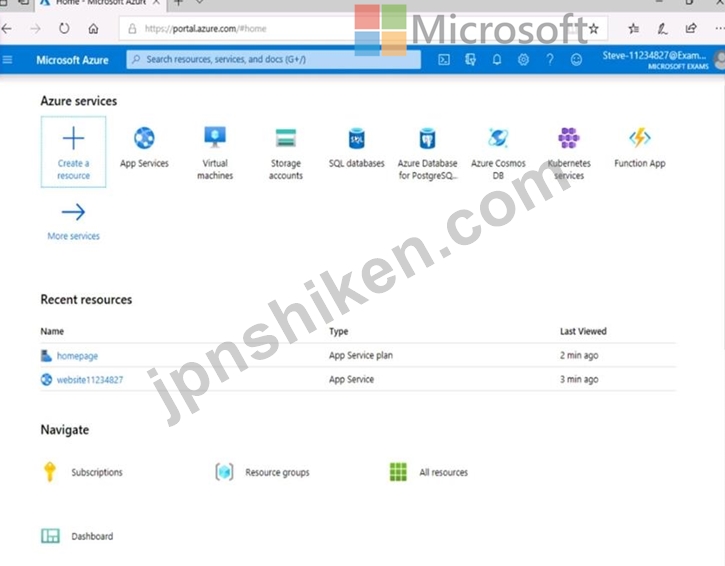This screenshot has height=566, width=725.
Task: Open browser add notes pen icon
Action: (662, 29)
